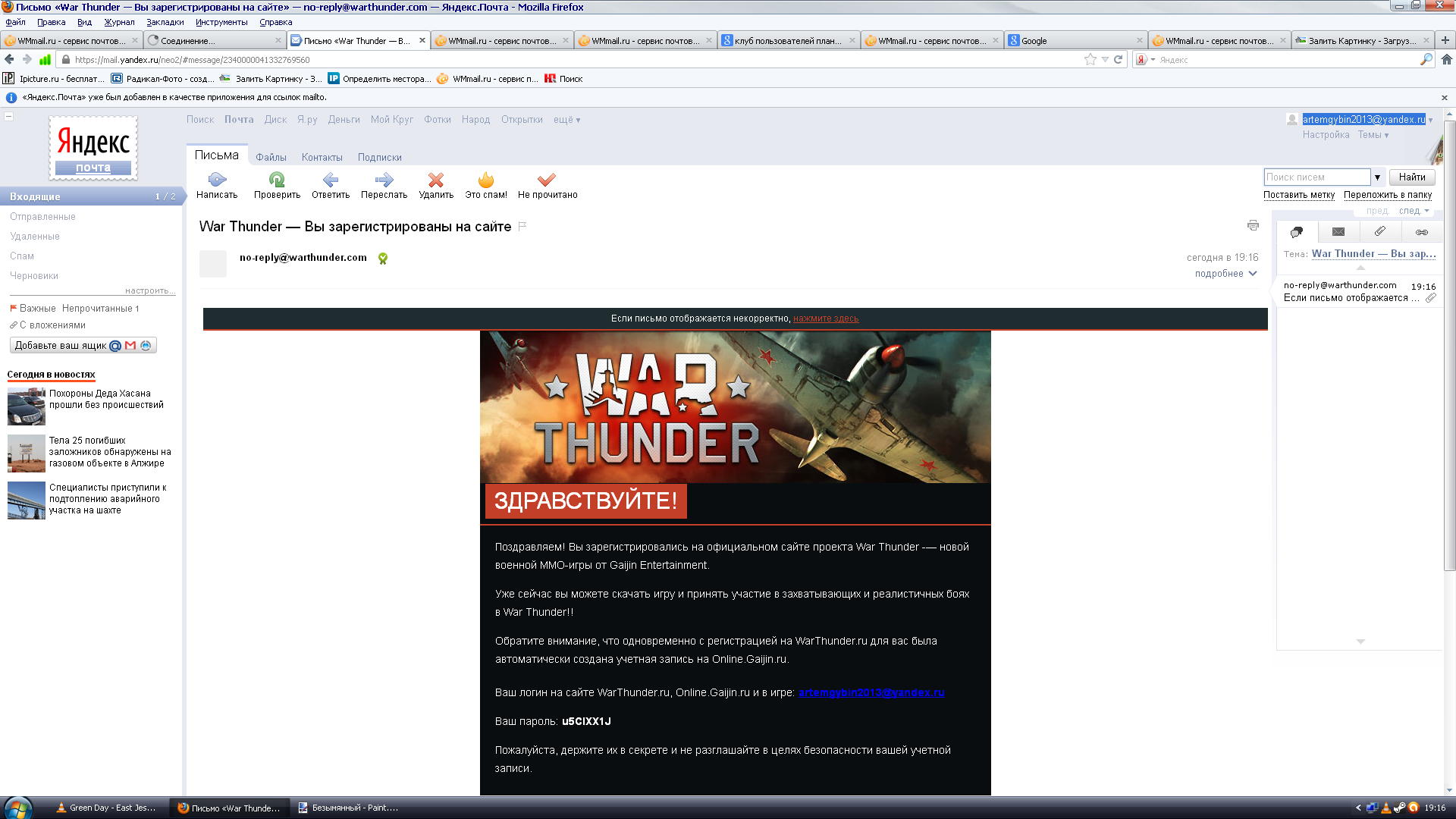Image resolution: width=1456 pixels, height=819 pixels.
Task: Go to the Firefox home page icon
Action: 1446,59
